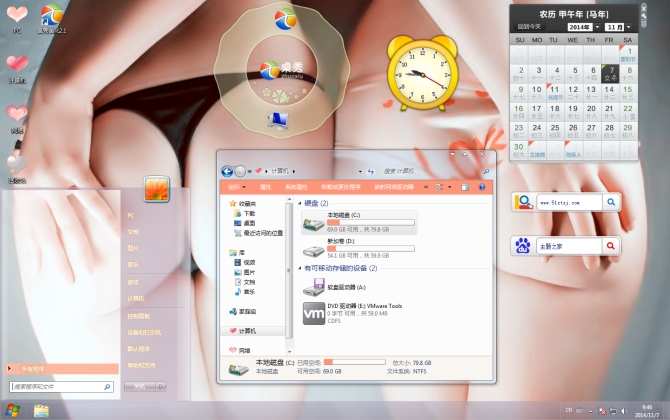Open the Explorer folder icon on taskbar

(41, 411)
